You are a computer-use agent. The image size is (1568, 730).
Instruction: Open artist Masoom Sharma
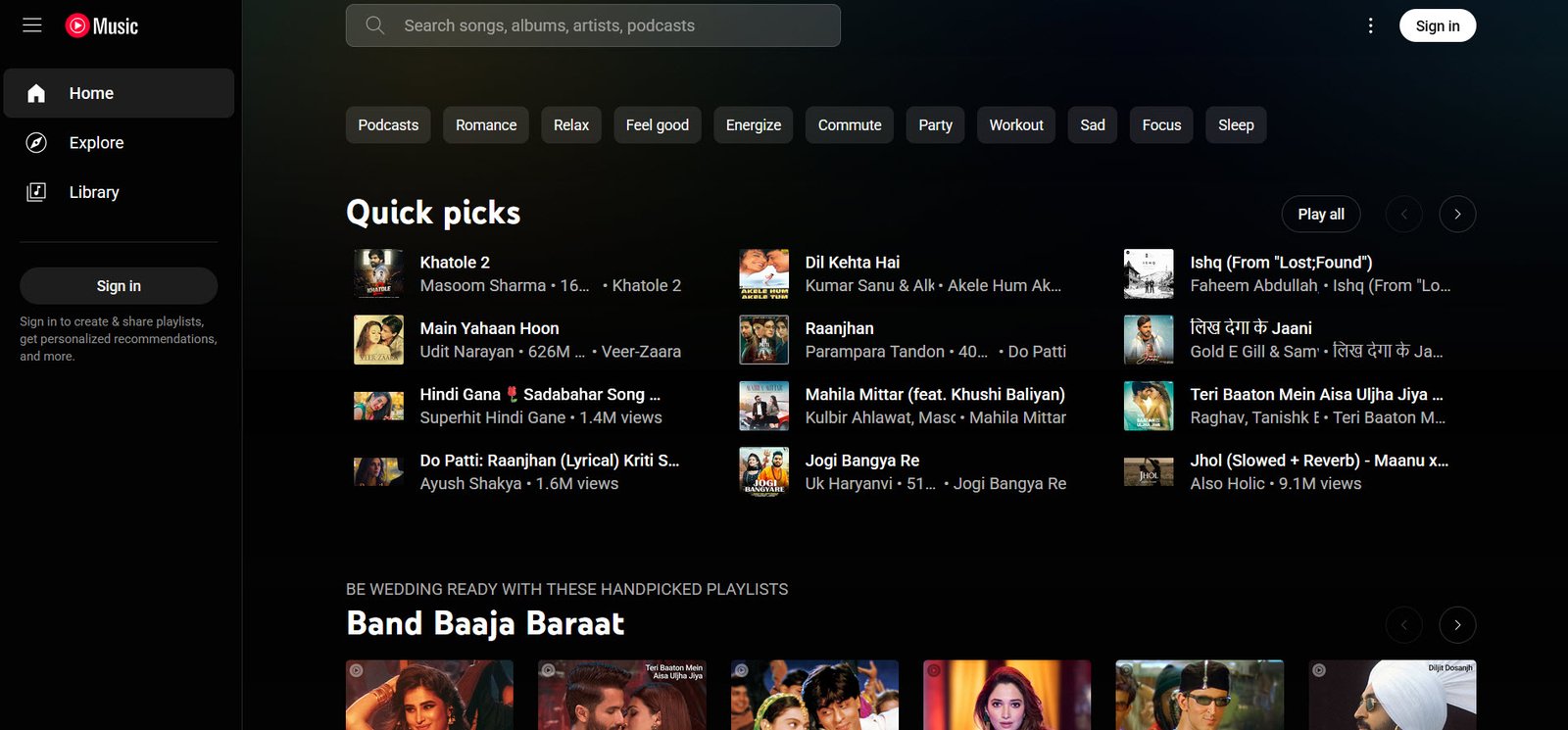point(483,286)
